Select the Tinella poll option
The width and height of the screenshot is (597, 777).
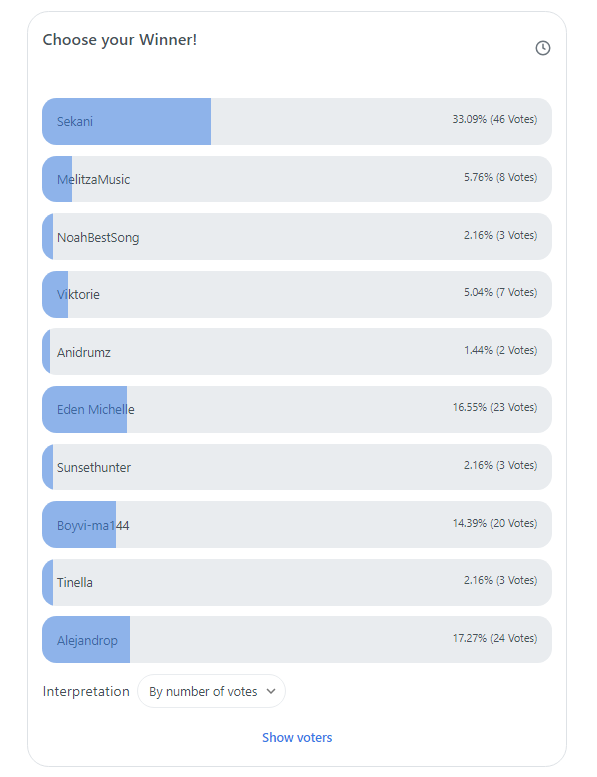pos(297,582)
